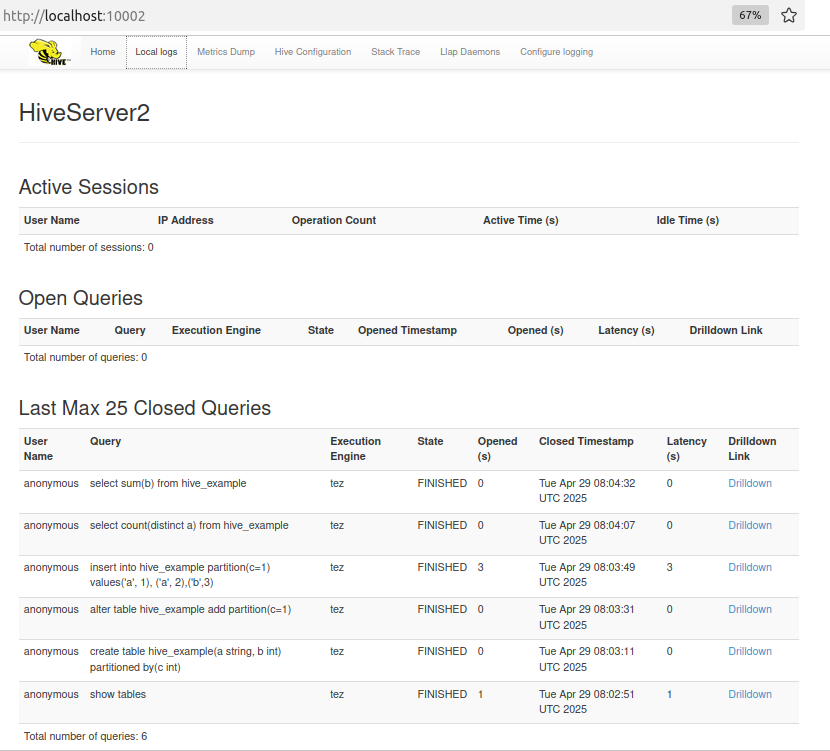This screenshot has width=830, height=751.
Task: Open the Local logs tab
Action: click(x=156, y=52)
